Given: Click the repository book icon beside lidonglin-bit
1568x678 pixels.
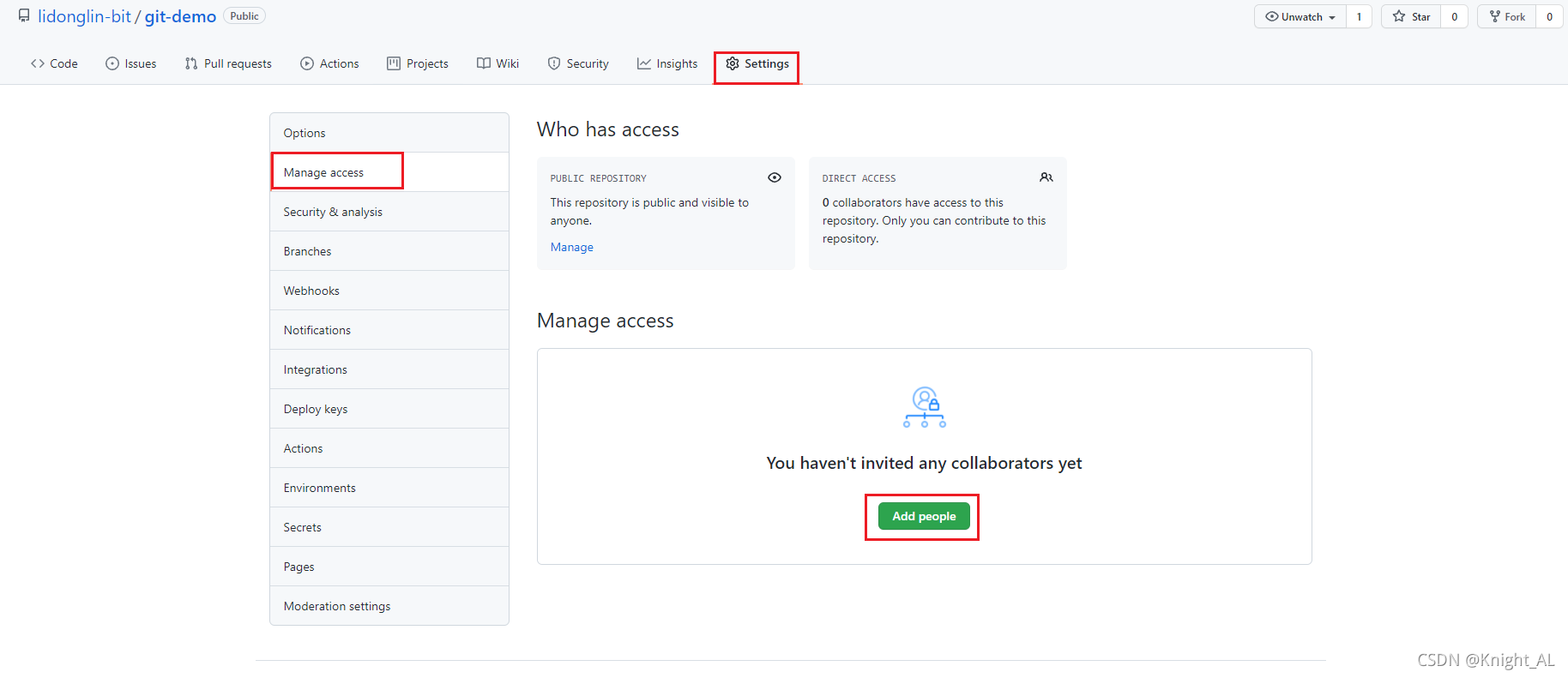Looking at the screenshot, I should click(x=24, y=15).
